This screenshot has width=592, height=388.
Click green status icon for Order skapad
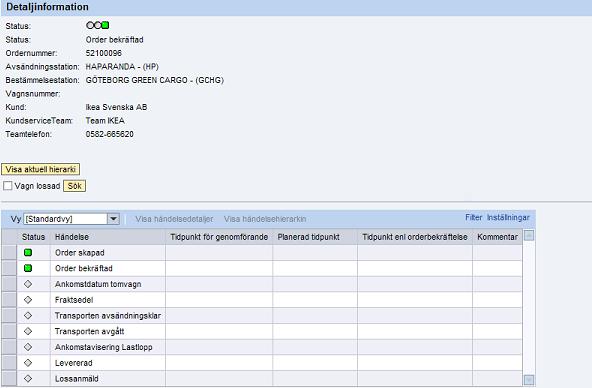[x=28, y=253]
